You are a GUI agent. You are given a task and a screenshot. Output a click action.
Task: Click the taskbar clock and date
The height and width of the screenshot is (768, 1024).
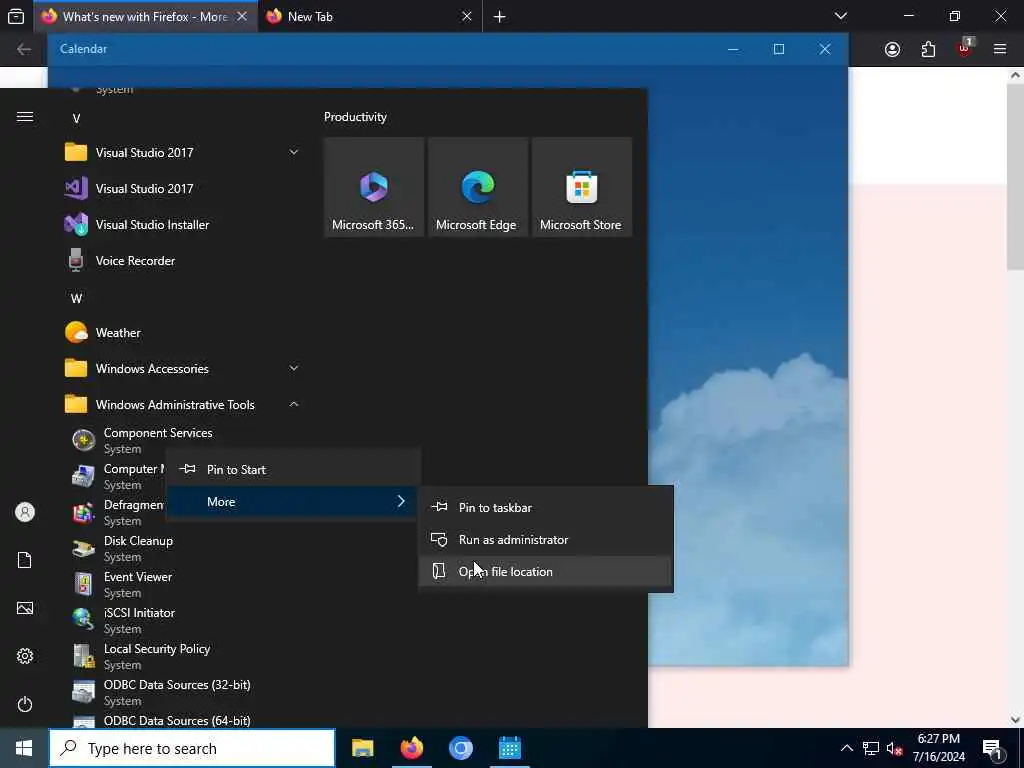938,748
